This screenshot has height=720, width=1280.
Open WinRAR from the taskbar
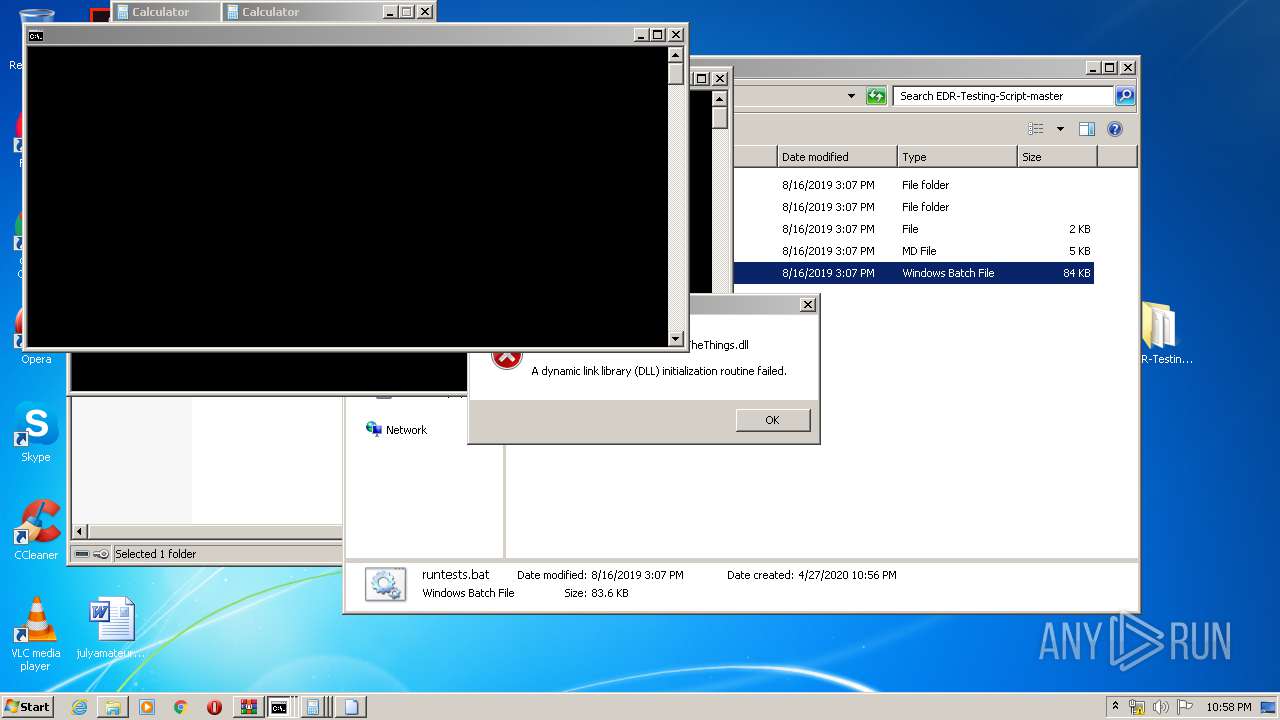[248, 707]
